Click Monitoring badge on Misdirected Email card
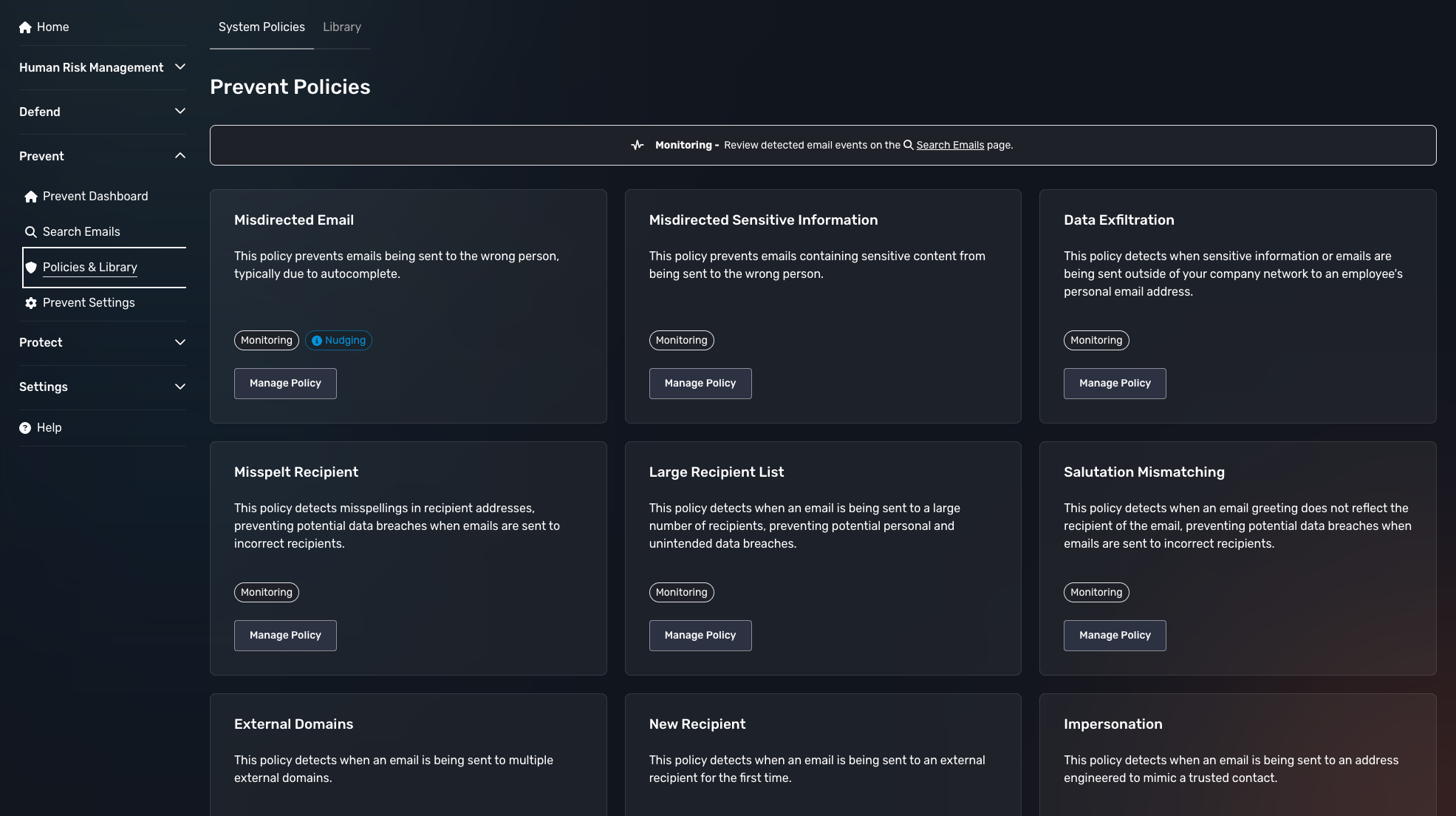This screenshot has width=1456, height=816. 267,341
